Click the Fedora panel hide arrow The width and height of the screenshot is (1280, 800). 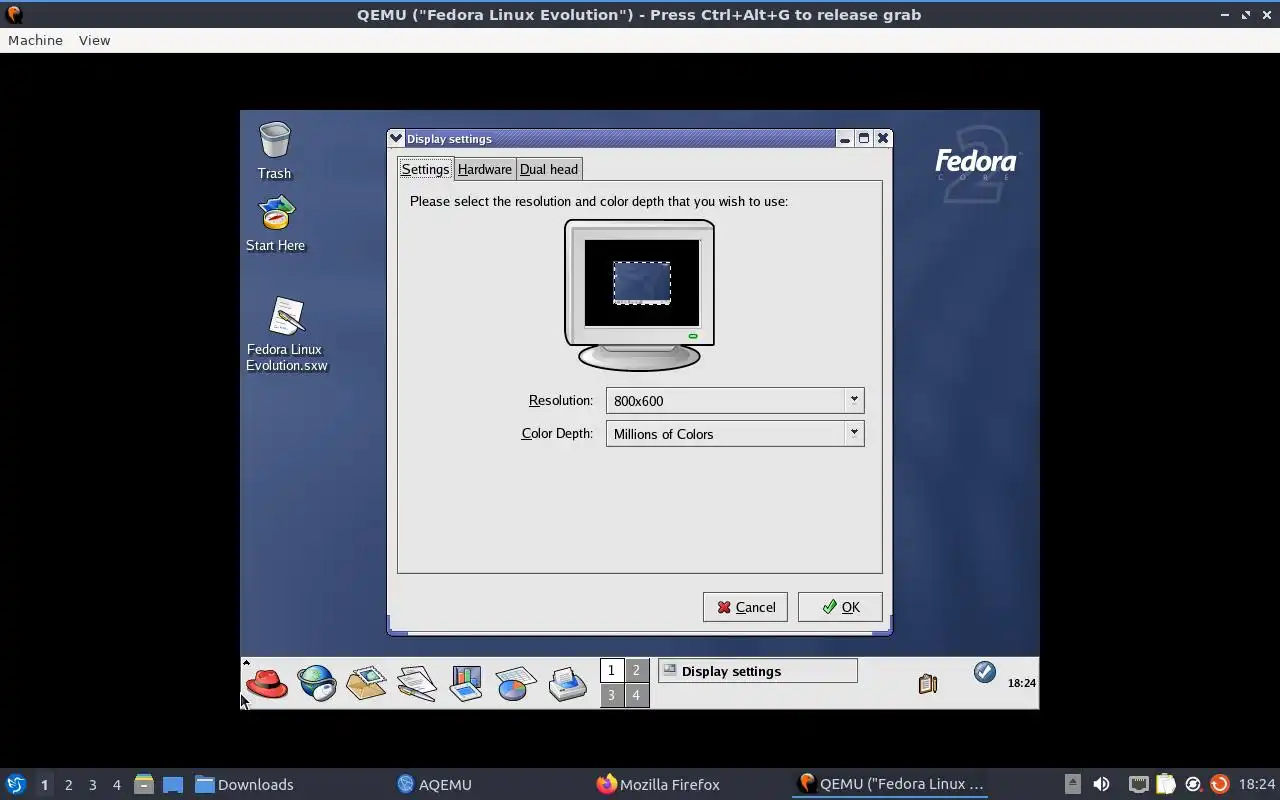tap(246, 662)
